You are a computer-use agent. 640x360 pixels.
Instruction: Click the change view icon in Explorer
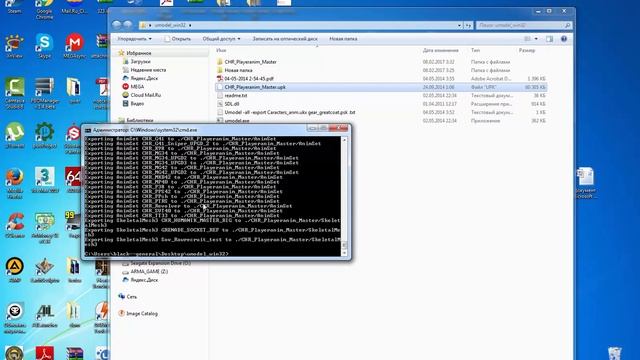[527, 39]
